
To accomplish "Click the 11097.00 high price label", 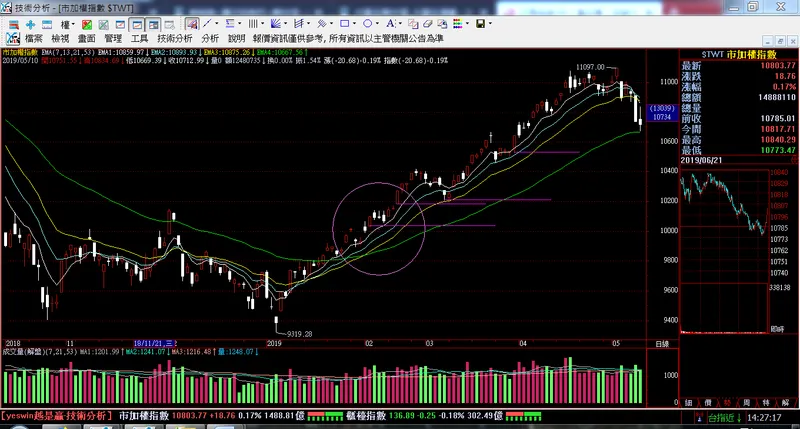I will [x=590, y=67].
